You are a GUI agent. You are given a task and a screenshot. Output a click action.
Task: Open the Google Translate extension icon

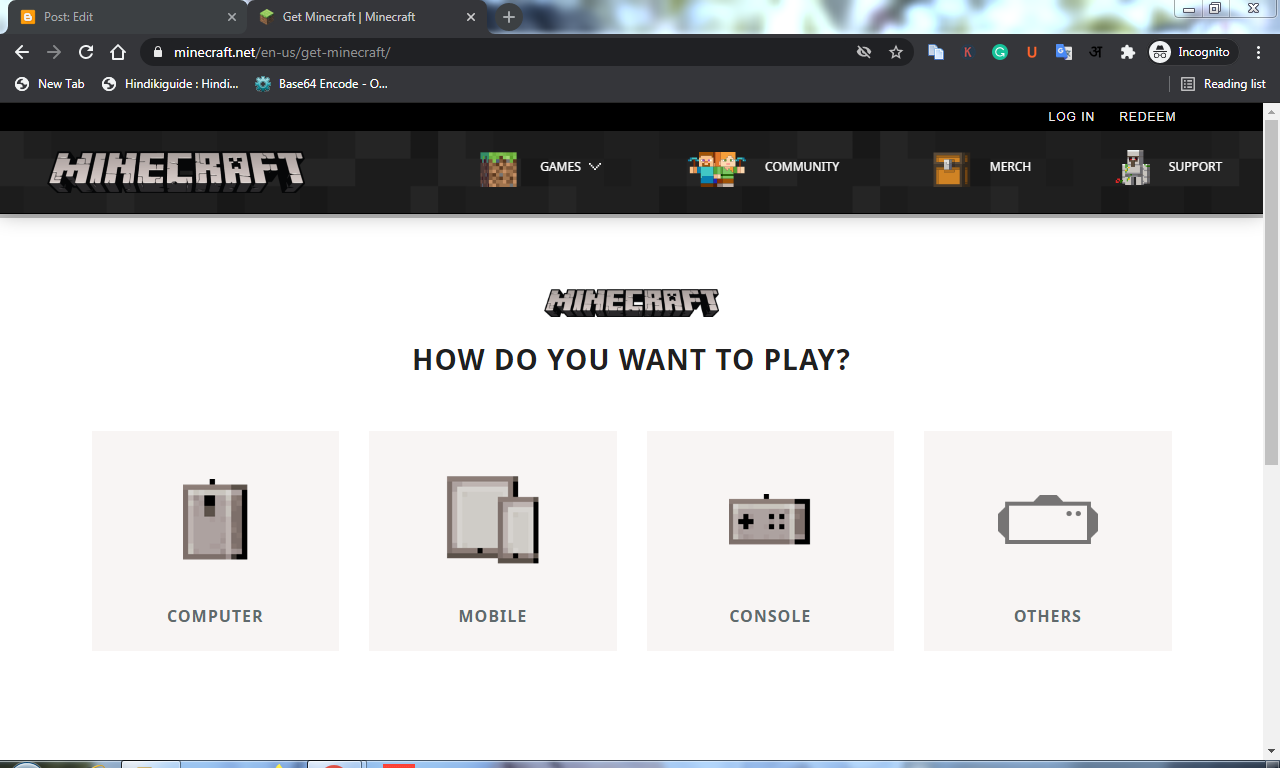click(x=1064, y=52)
